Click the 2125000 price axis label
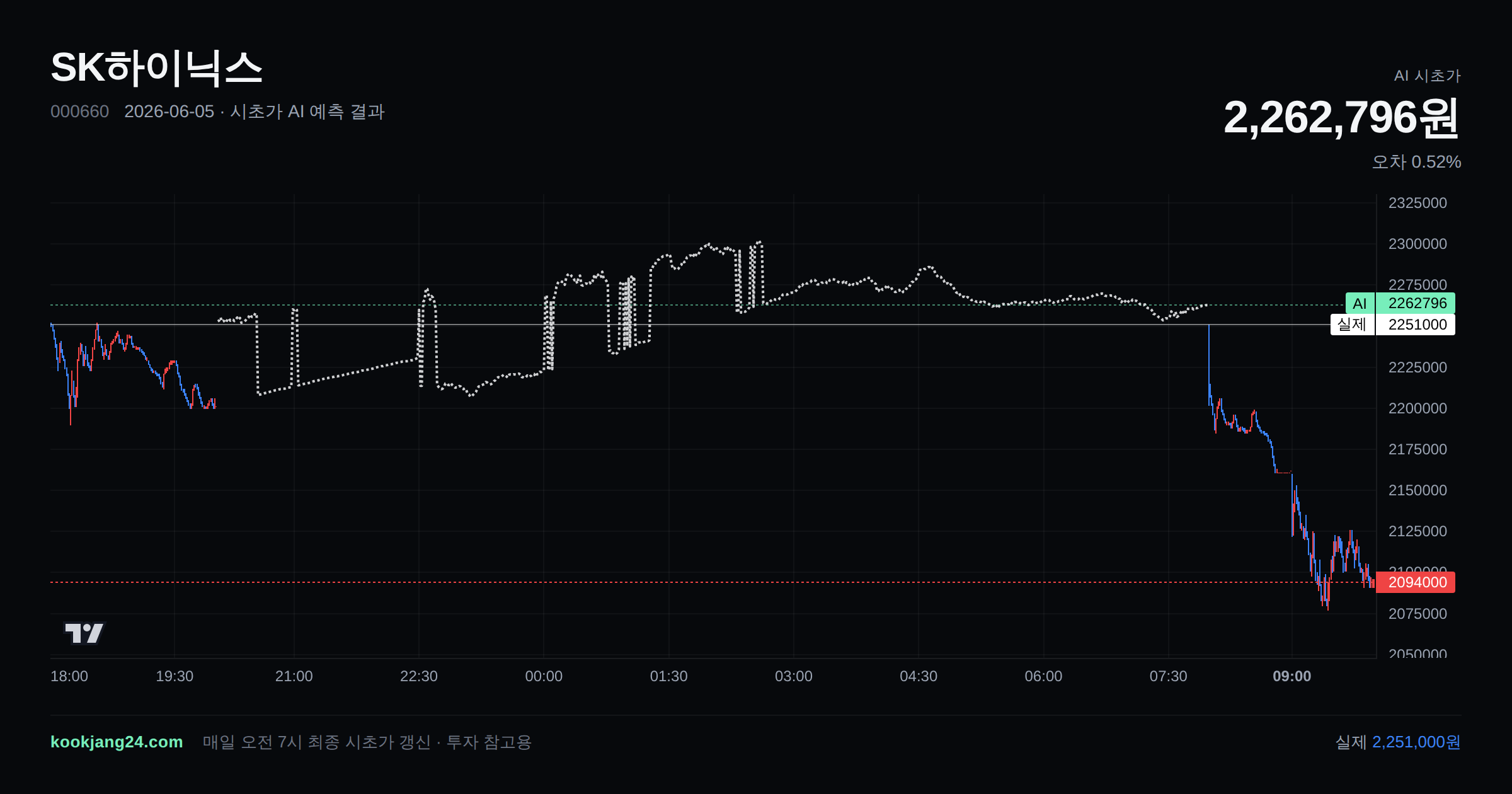 1417,531
